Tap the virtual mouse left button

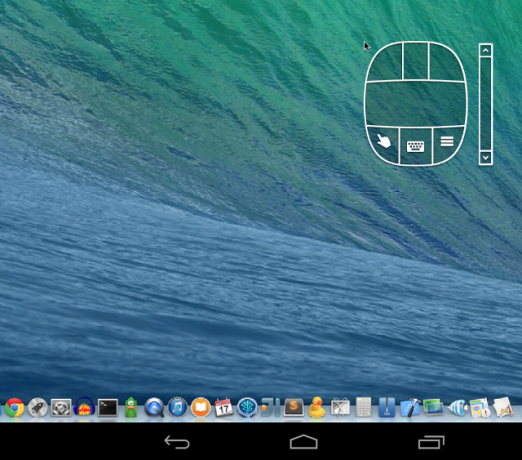[x=385, y=63]
